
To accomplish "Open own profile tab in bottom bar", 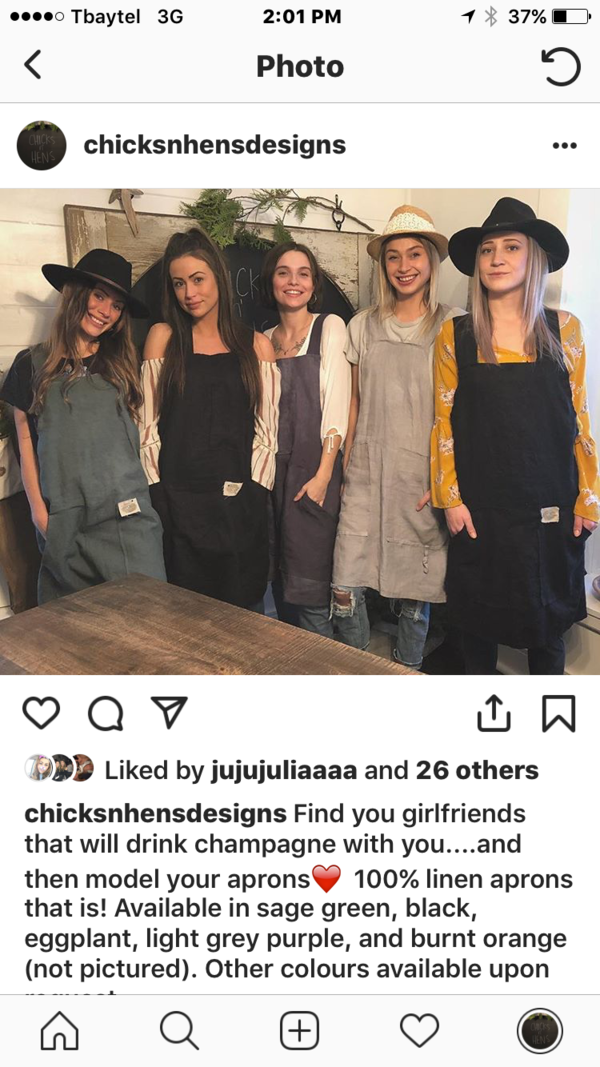I will [539, 1031].
